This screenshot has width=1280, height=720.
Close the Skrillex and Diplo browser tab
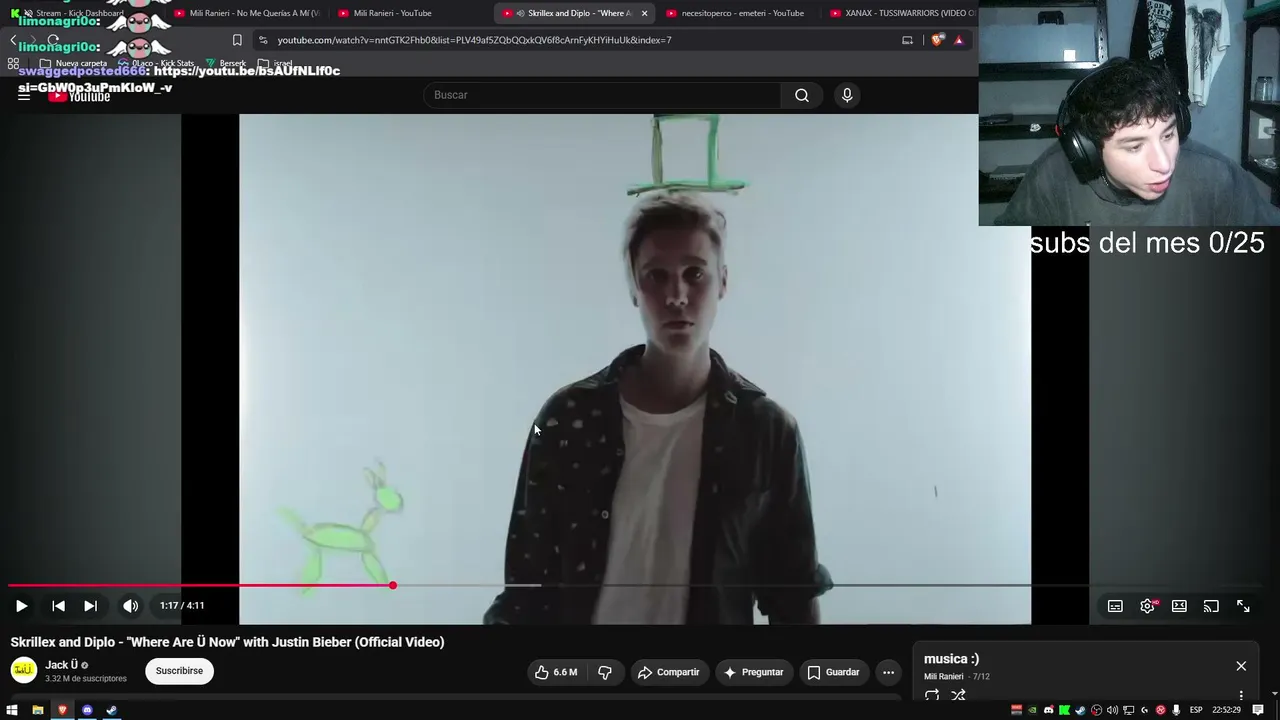[644, 13]
